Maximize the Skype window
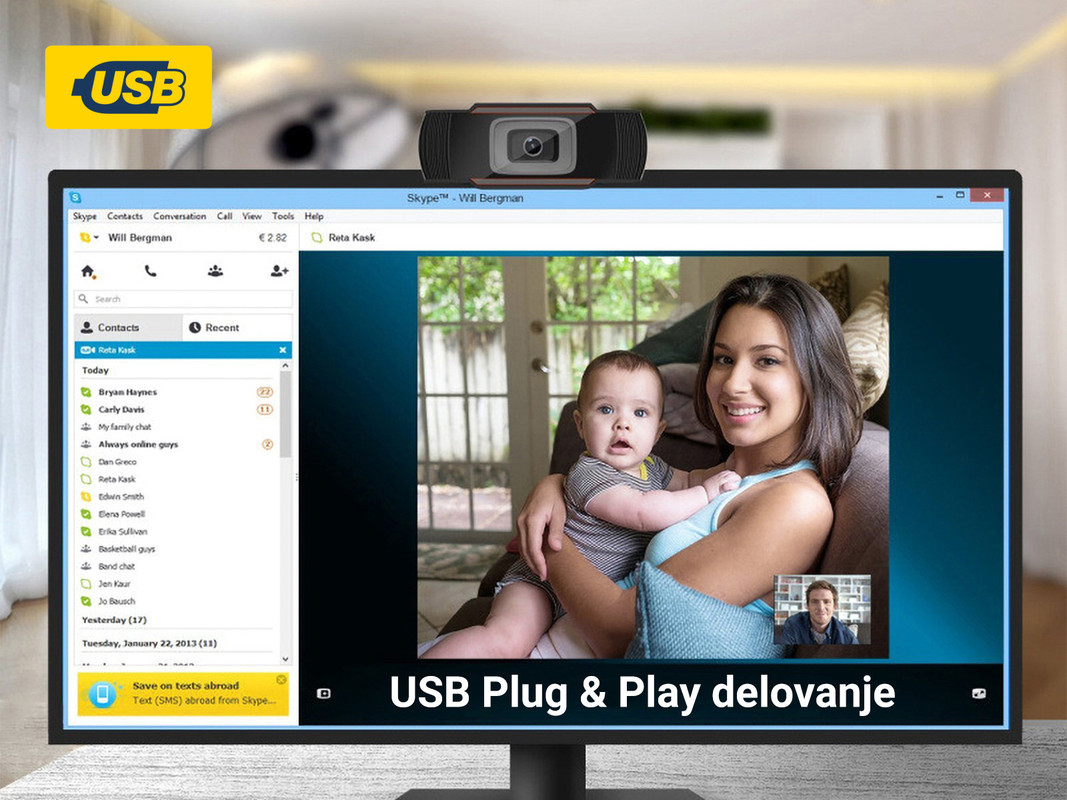Image resolution: width=1067 pixels, height=800 pixels. [x=960, y=195]
